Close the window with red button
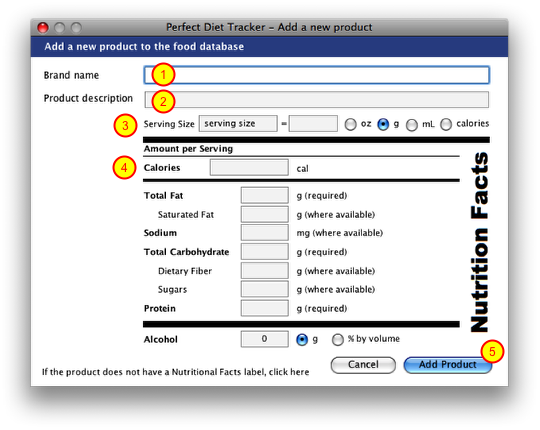540x430 pixels. [43, 28]
